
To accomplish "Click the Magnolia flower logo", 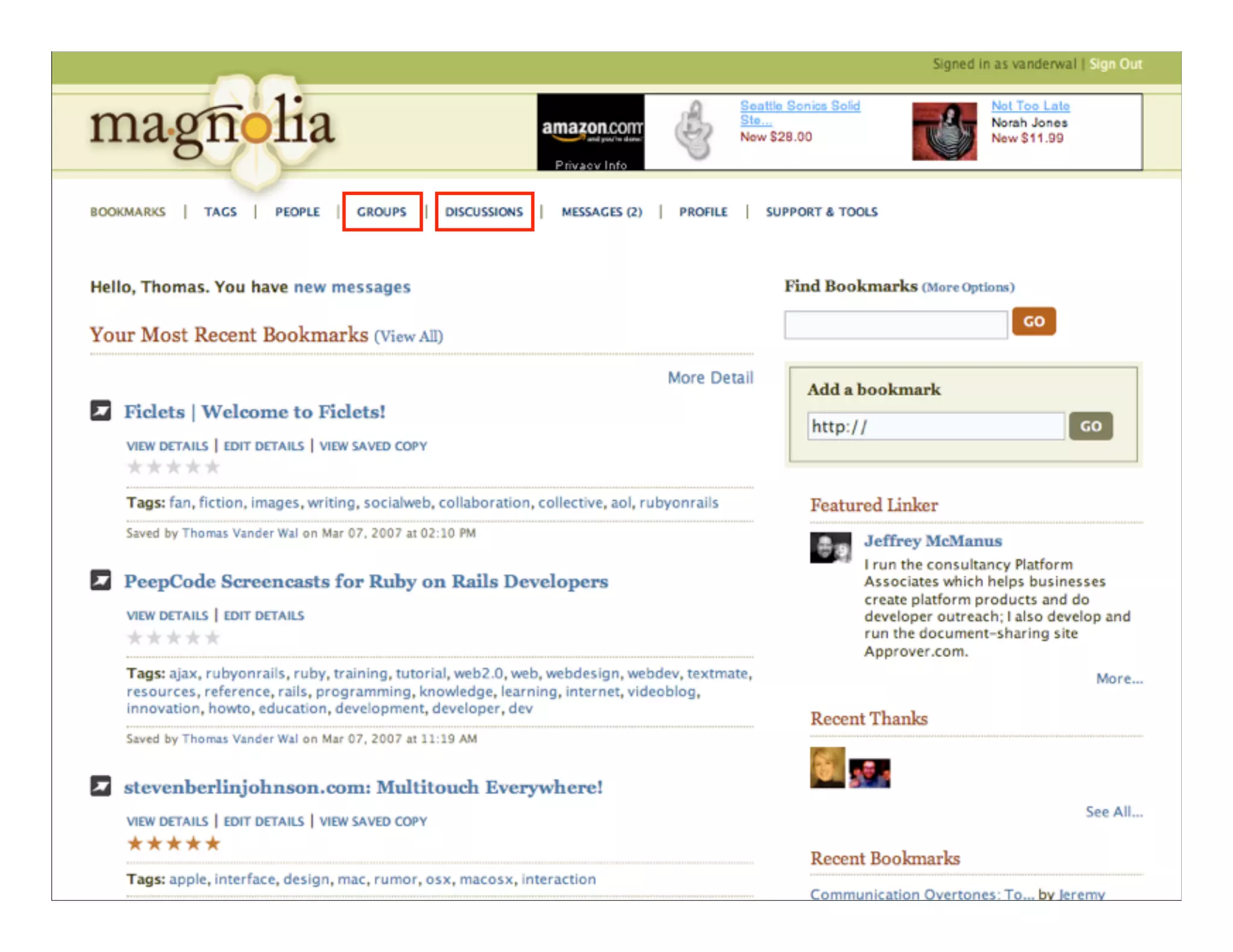I will [x=256, y=129].
